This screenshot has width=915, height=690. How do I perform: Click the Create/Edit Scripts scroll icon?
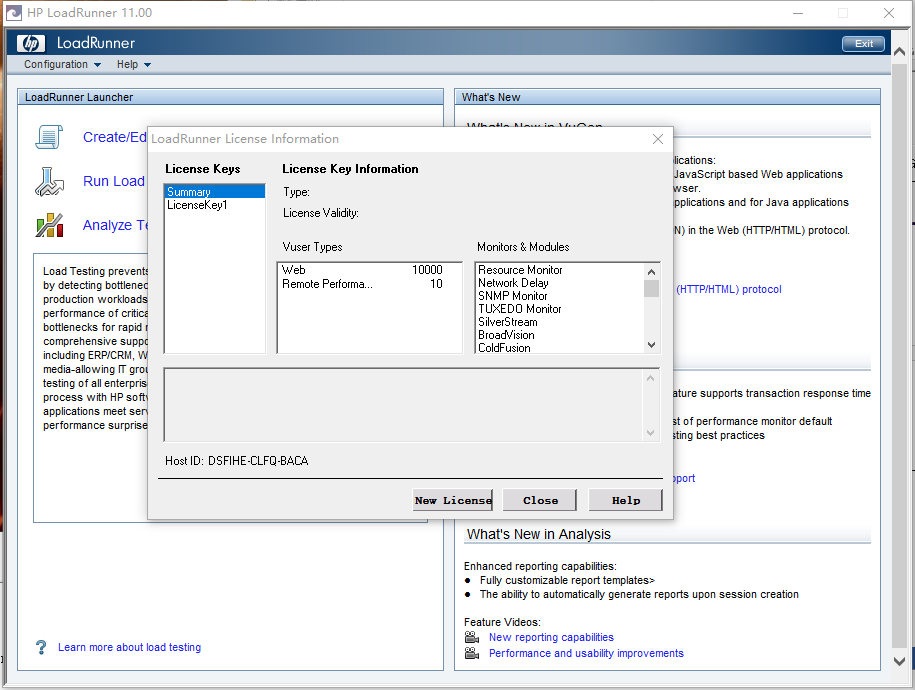coord(49,137)
